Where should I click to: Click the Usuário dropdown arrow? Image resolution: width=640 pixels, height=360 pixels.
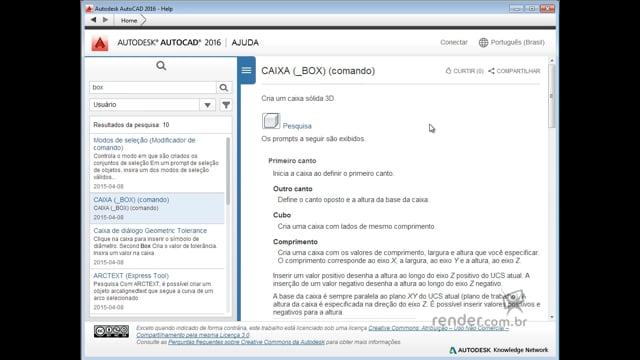pos(207,105)
